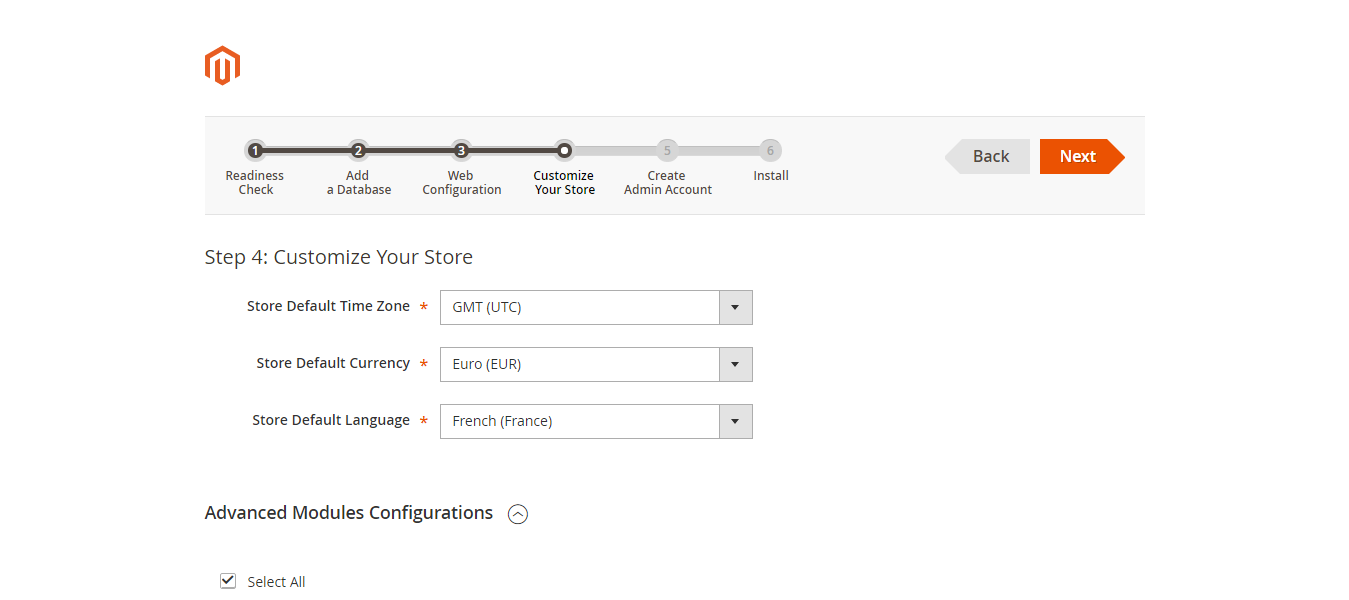This screenshot has width=1349, height=600.
Task: Click the Add a Database step circle
Action: coord(358,150)
